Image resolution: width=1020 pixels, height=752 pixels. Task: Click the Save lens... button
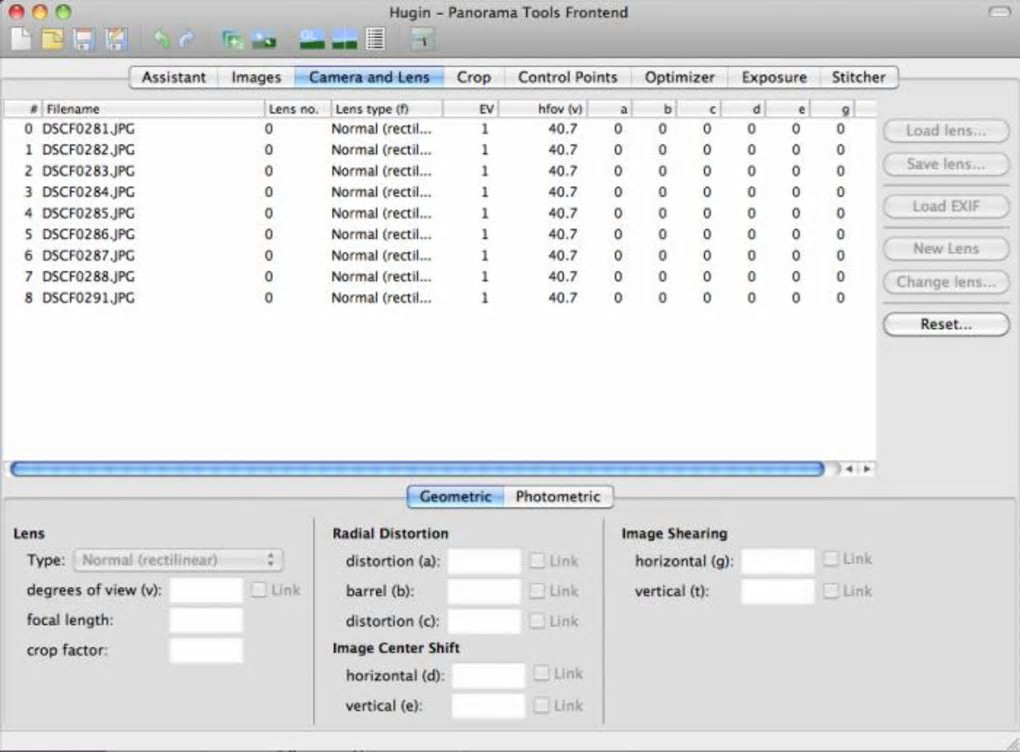(946, 164)
